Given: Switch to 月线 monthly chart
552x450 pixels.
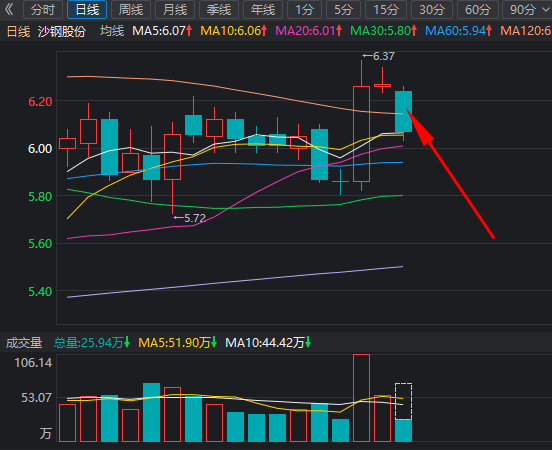Looking at the screenshot, I should (175, 10).
